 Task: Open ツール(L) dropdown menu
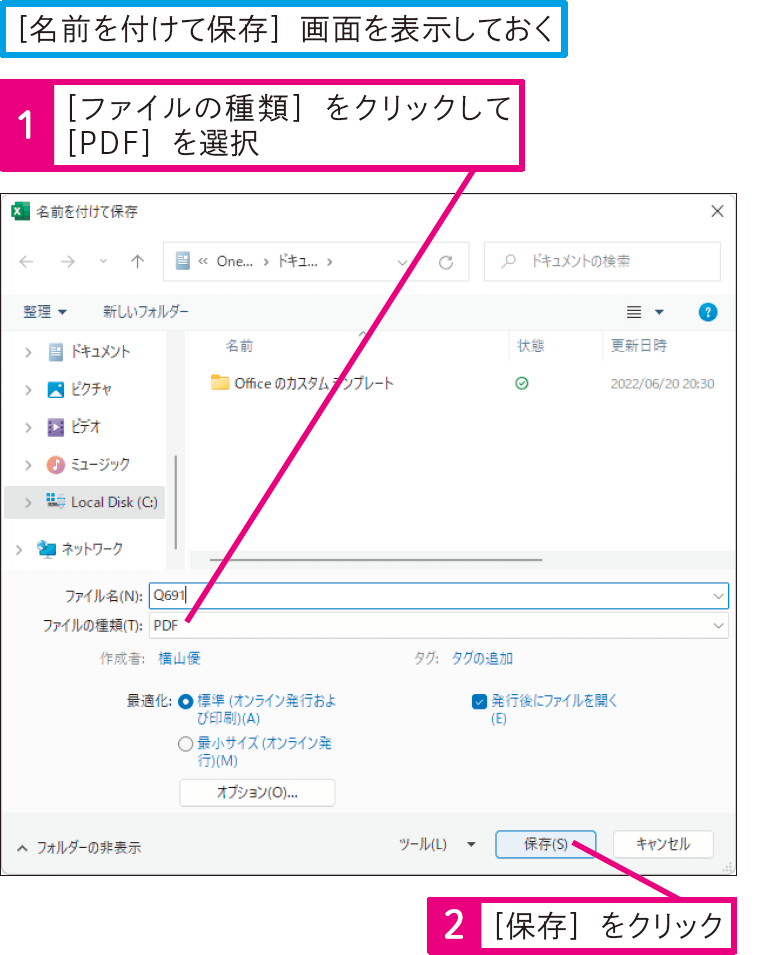click(437, 844)
